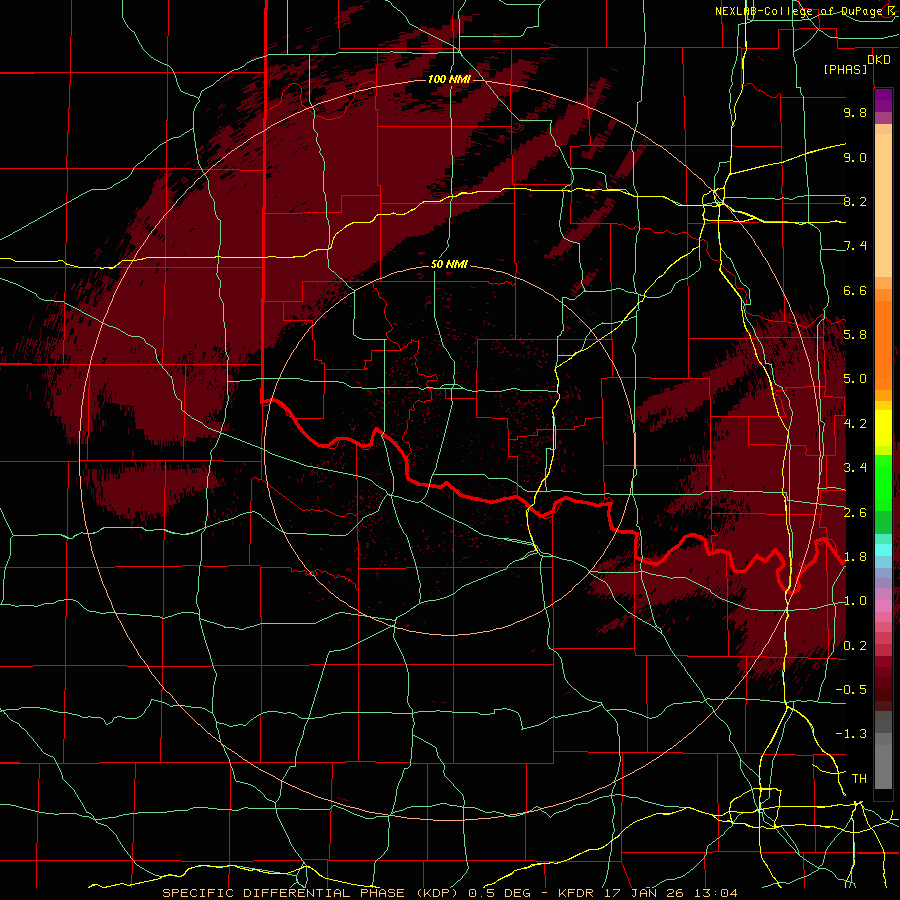Click the 5.0 value on color scale
The height and width of the screenshot is (900, 900).
click(855, 379)
